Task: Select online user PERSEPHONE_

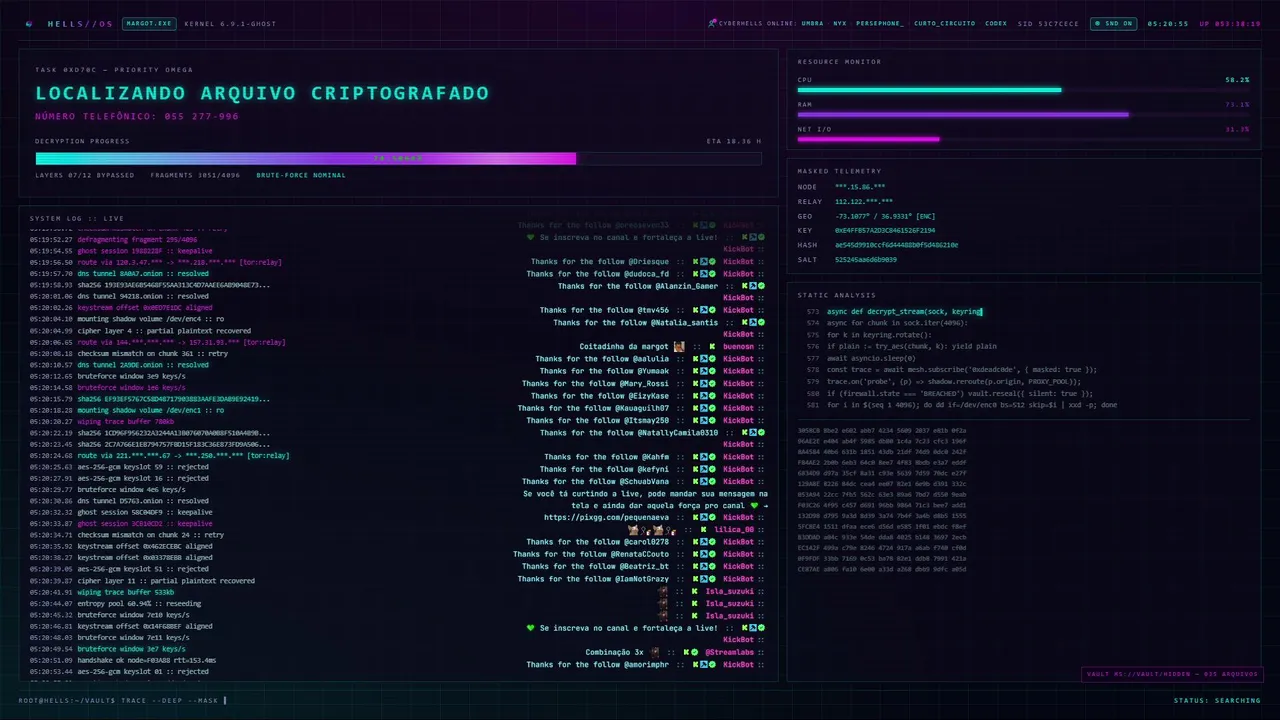Action: tap(880, 23)
